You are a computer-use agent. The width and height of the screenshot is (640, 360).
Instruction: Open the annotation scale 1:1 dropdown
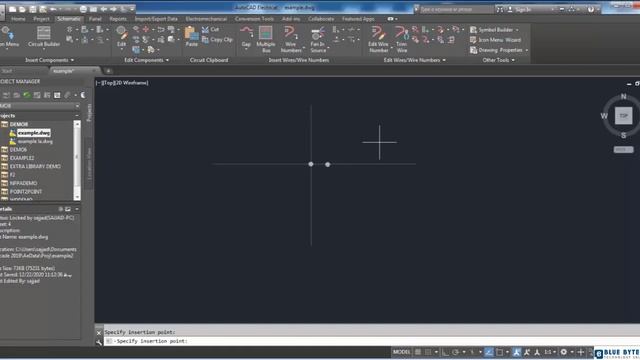pyautogui.click(x=550, y=352)
